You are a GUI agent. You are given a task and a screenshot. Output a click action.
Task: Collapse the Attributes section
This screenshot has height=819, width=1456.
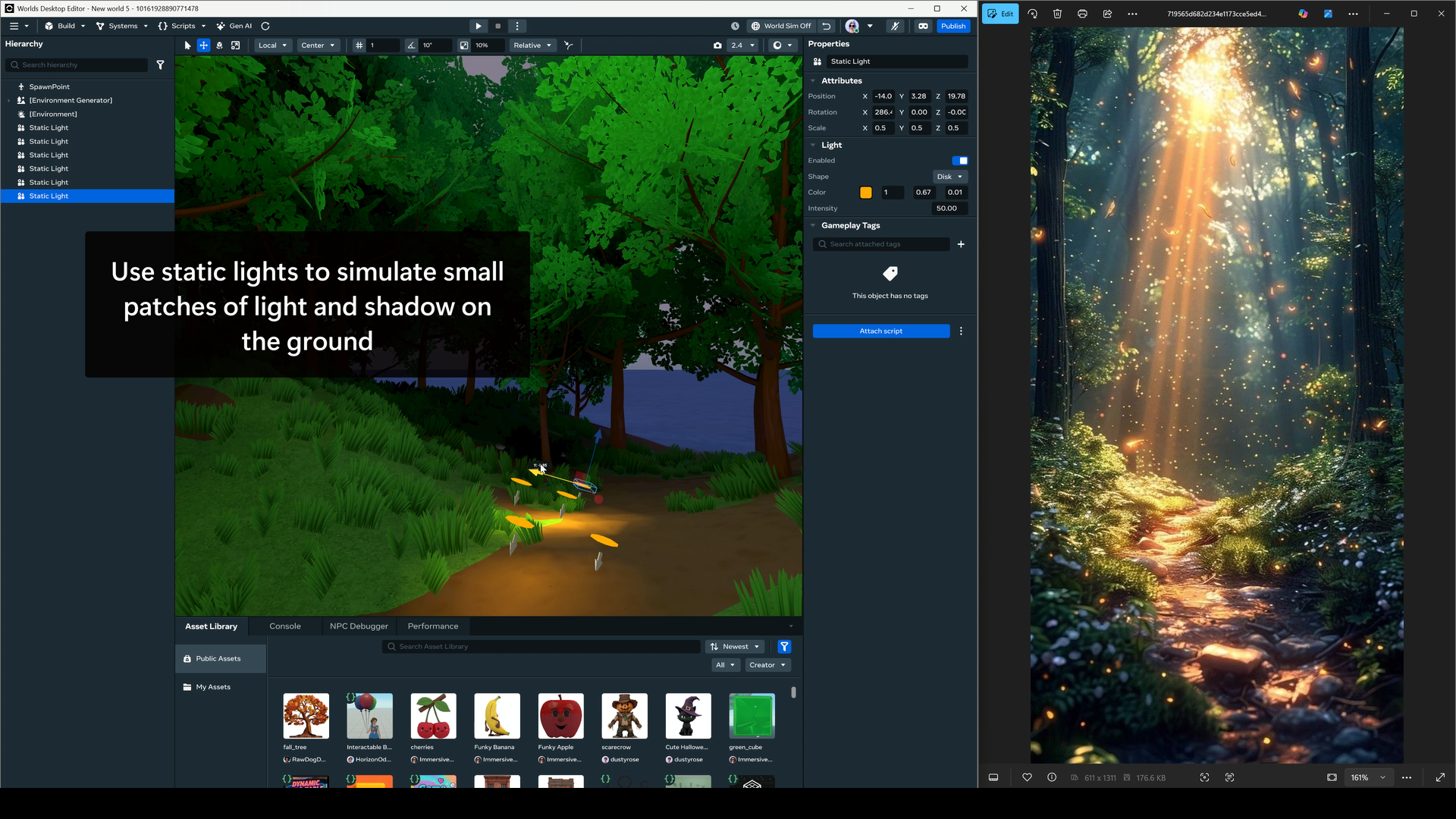coord(814,80)
